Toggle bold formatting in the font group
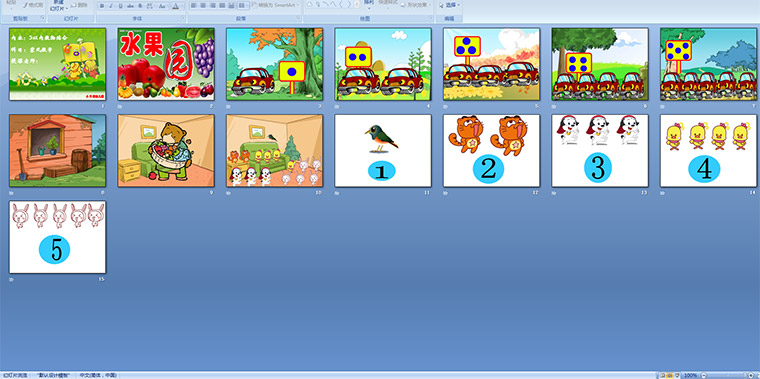760x379 pixels. (x=102, y=6)
